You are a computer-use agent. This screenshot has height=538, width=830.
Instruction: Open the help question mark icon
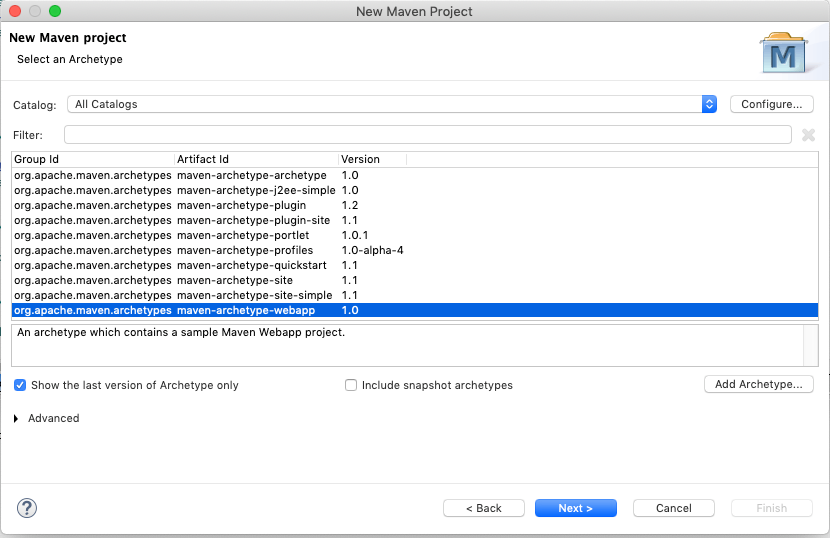26,508
